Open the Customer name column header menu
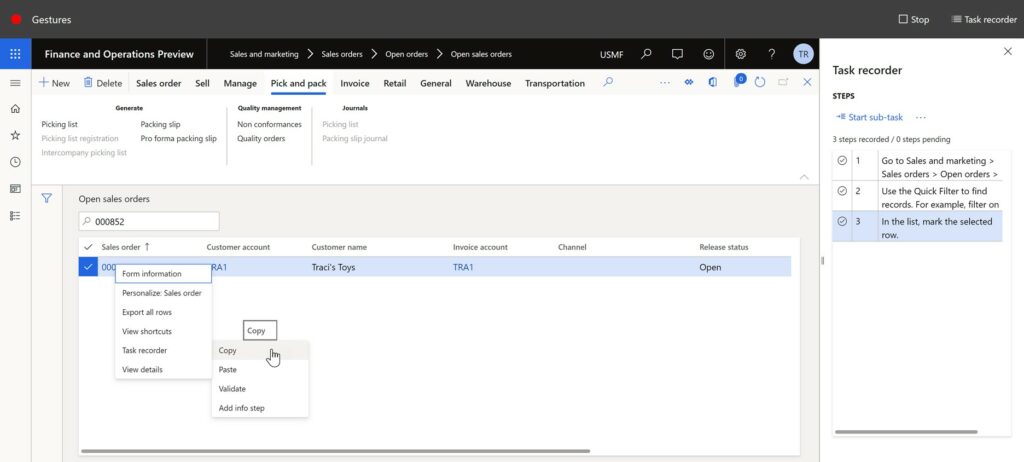 (x=339, y=247)
